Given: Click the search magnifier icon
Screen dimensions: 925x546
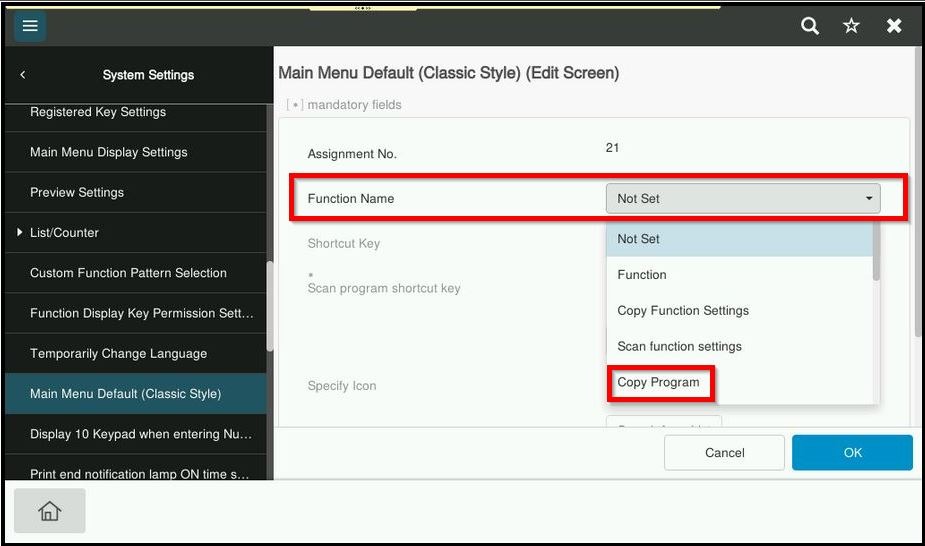Looking at the screenshot, I should click(810, 26).
